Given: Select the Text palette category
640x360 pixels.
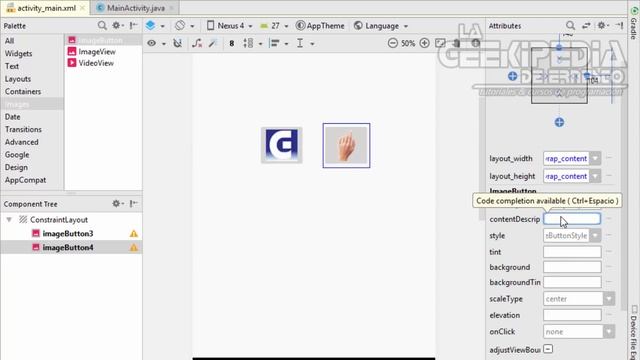Looking at the screenshot, I should [12, 66].
